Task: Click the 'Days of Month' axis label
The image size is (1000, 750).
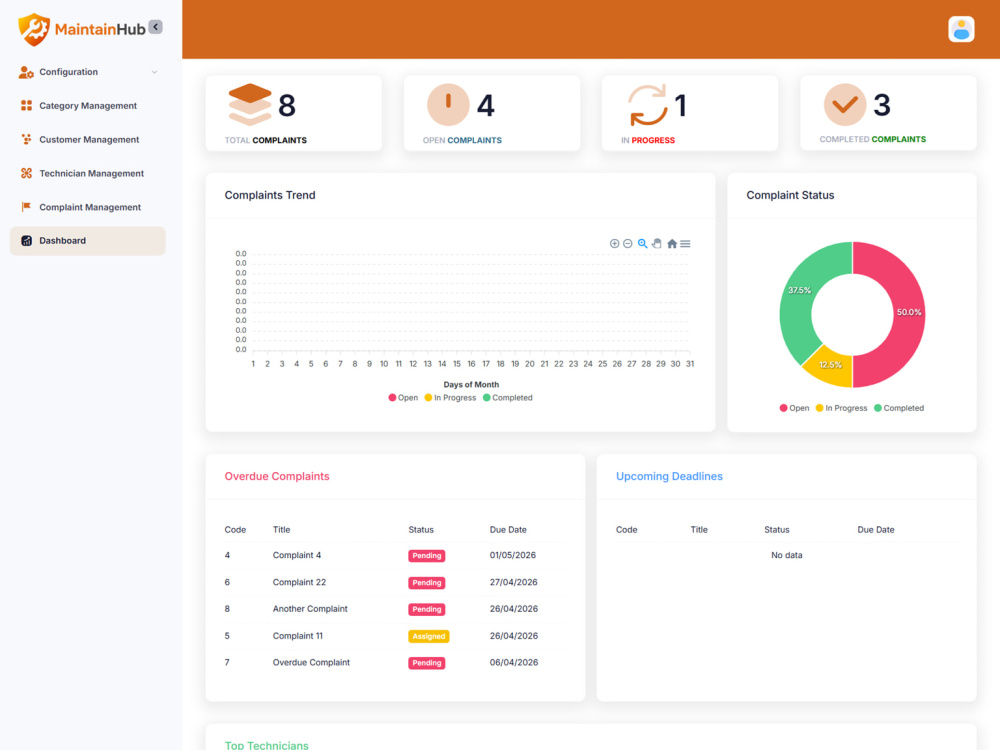Action: coord(471,385)
